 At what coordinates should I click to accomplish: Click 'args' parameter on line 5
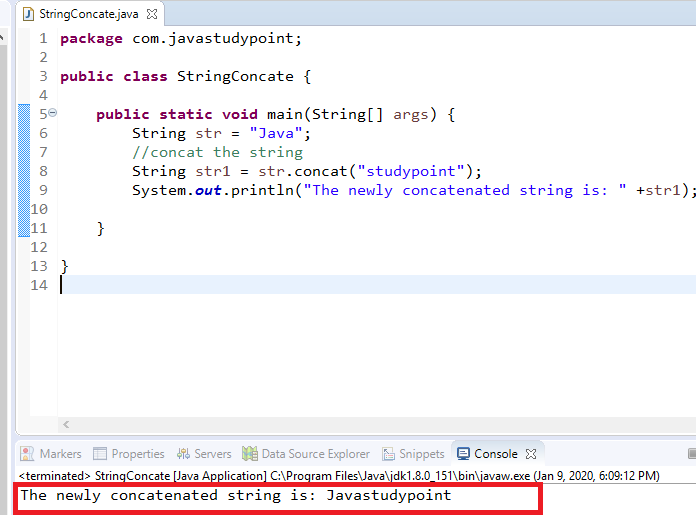coord(411,115)
